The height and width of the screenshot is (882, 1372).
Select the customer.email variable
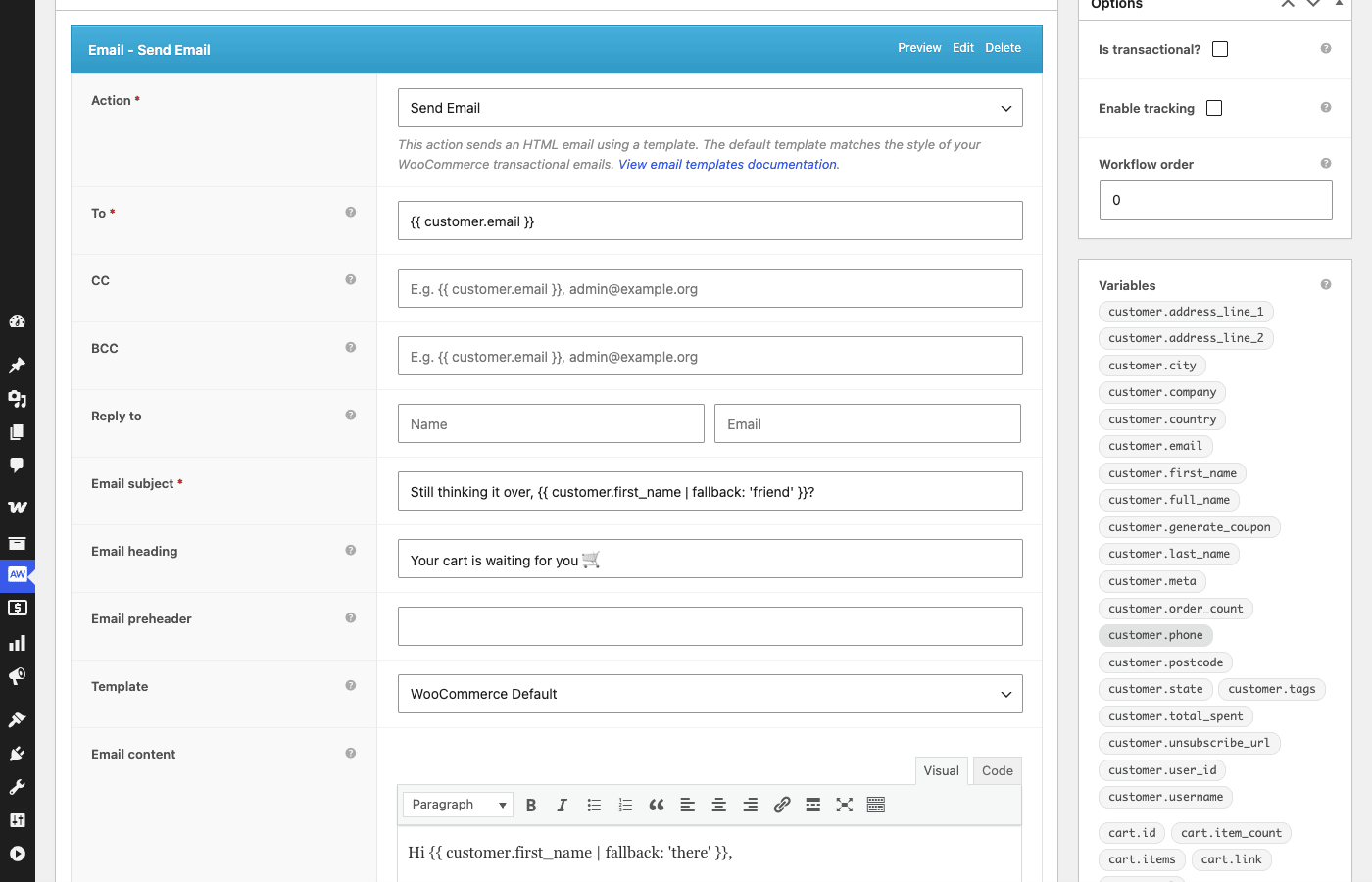[x=1155, y=446]
